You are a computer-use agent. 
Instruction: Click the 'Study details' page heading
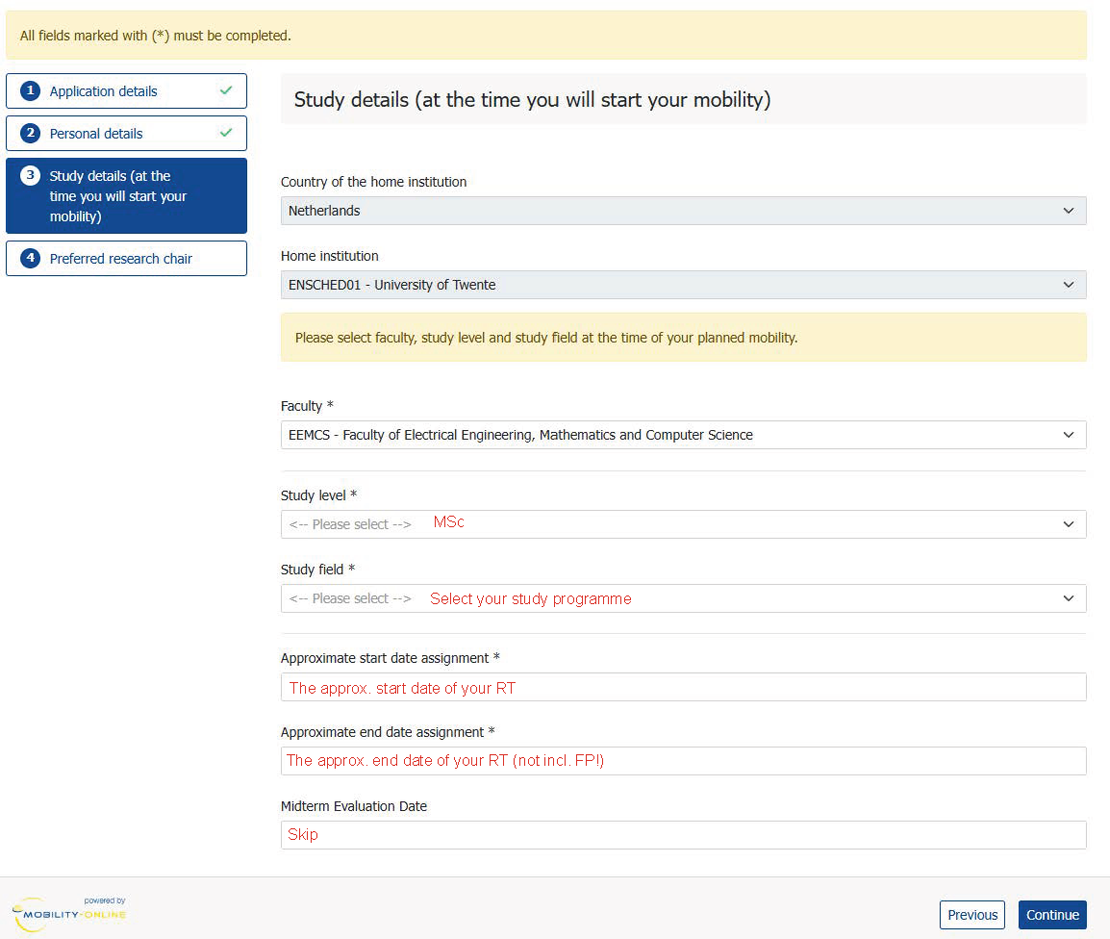coord(532,100)
